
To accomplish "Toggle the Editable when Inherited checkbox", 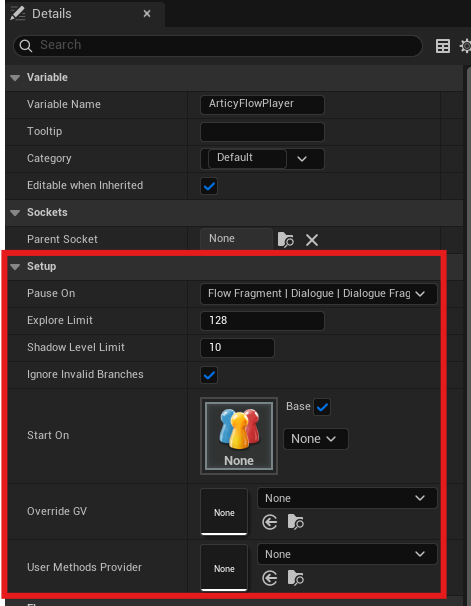I will pyautogui.click(x=209, y=186).
